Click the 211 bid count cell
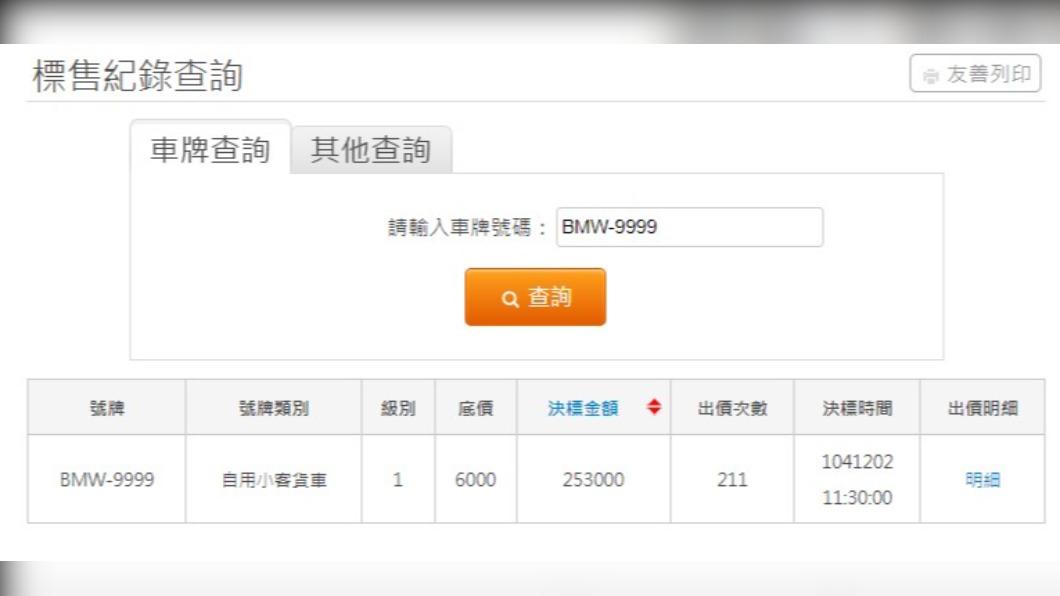This screenshot has width=1060, height=596. pyautogui.click(x=732, y=480)
